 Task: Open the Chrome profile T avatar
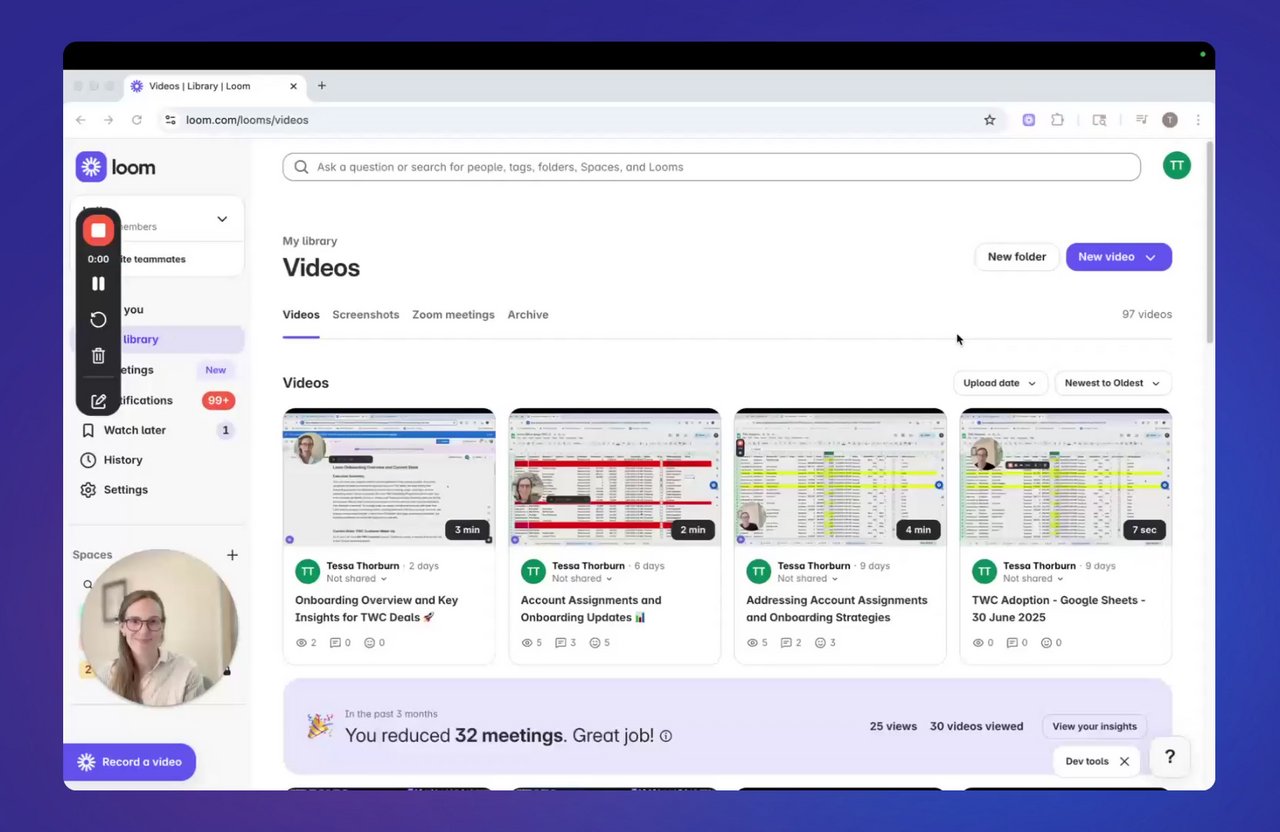coord(1170,120)
